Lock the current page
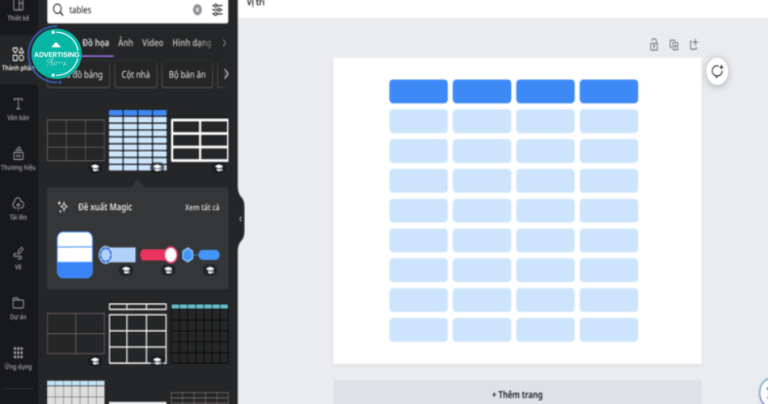Screen dimensions: 768x404 coord(653,45)
